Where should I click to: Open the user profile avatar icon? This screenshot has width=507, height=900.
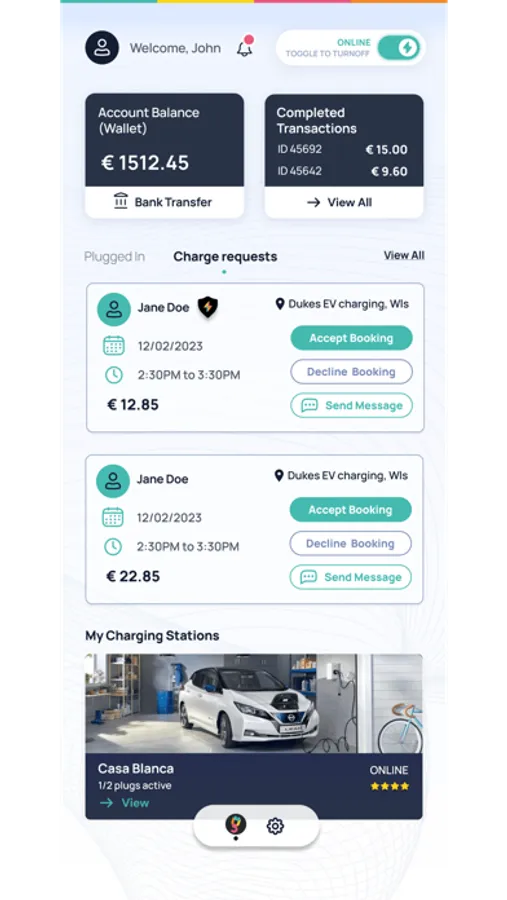102,48
